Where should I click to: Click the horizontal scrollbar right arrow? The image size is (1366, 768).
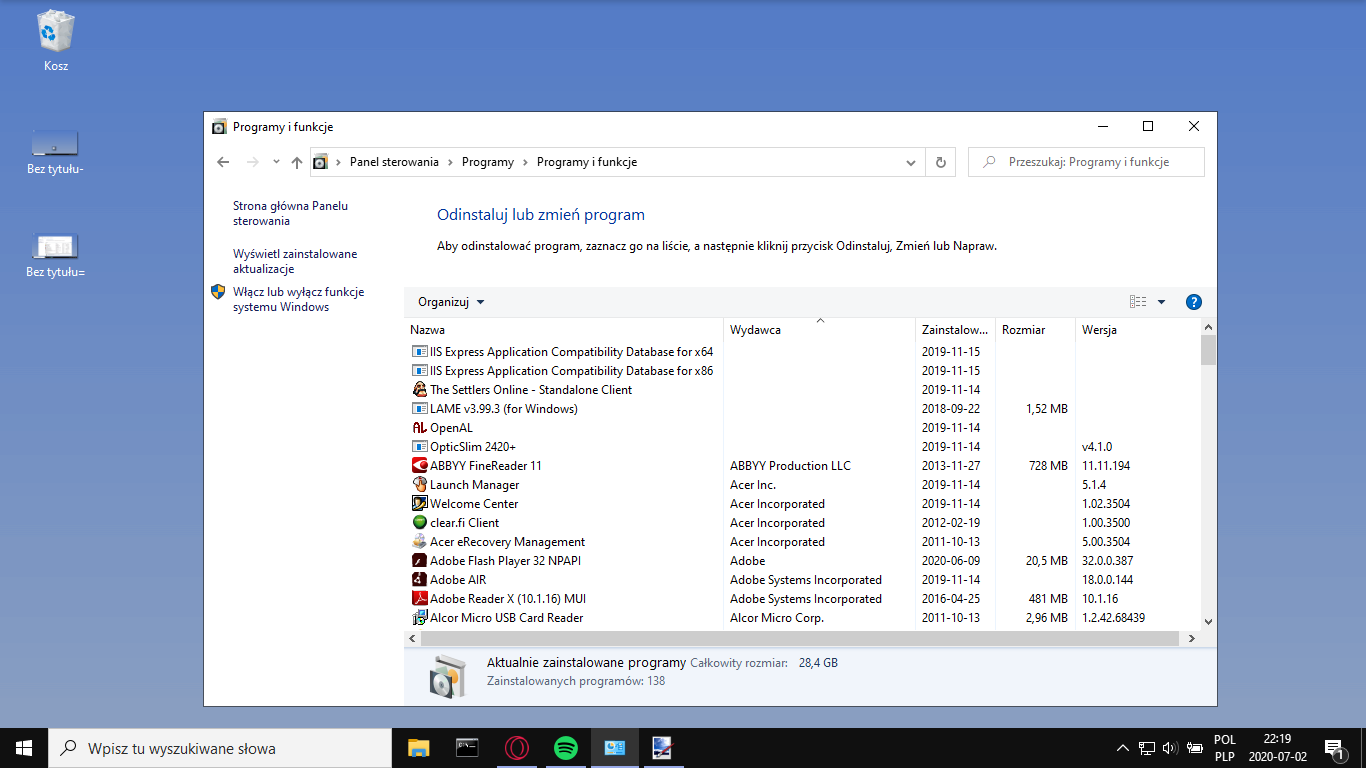pyautogui.click(x=1190, y=638)
